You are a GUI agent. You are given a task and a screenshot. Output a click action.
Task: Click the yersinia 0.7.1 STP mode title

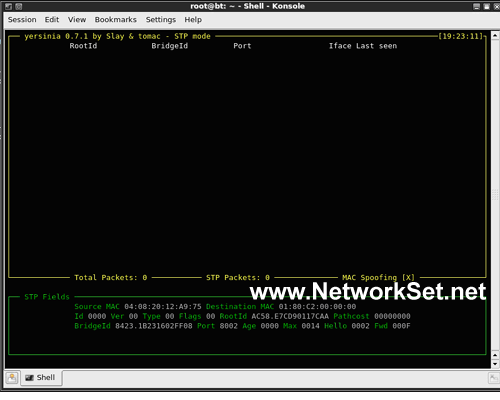point(117,36)
